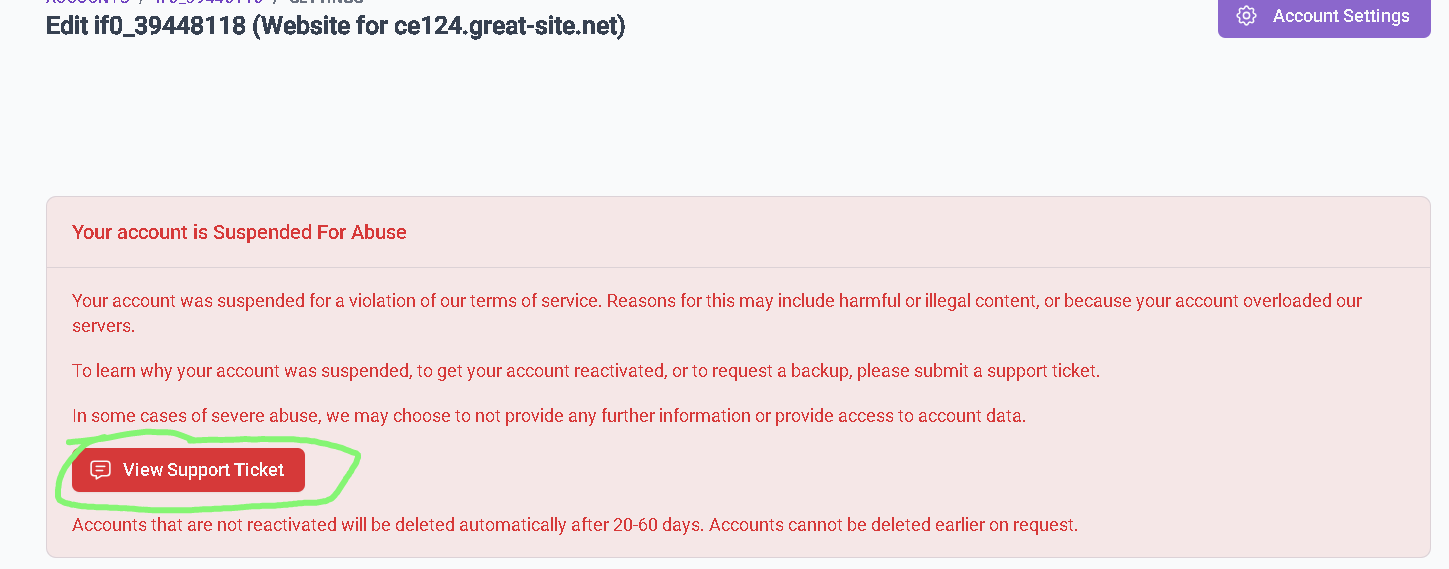Screen dimensions: 1449x569
Task: Click the domain name ce124.great-site.net in the title
Action: point(498,25)
